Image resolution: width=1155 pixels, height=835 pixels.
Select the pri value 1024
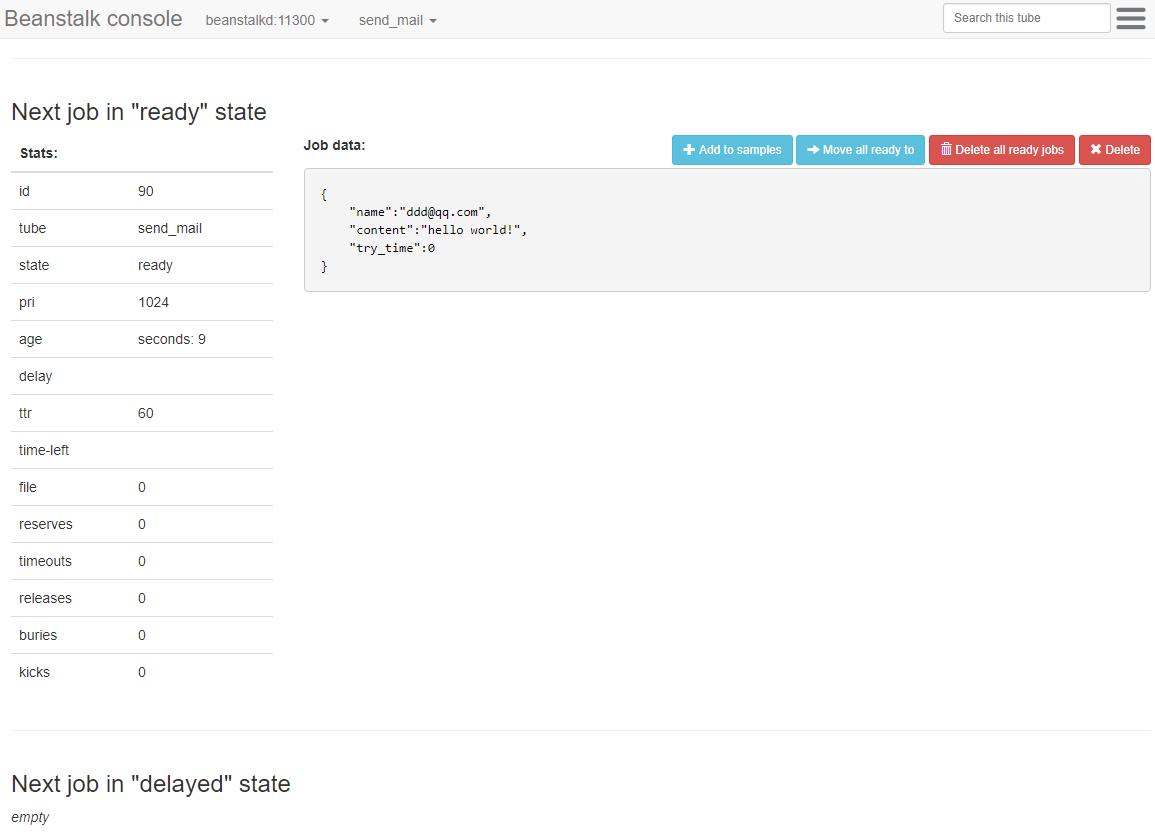pos(153,302)
